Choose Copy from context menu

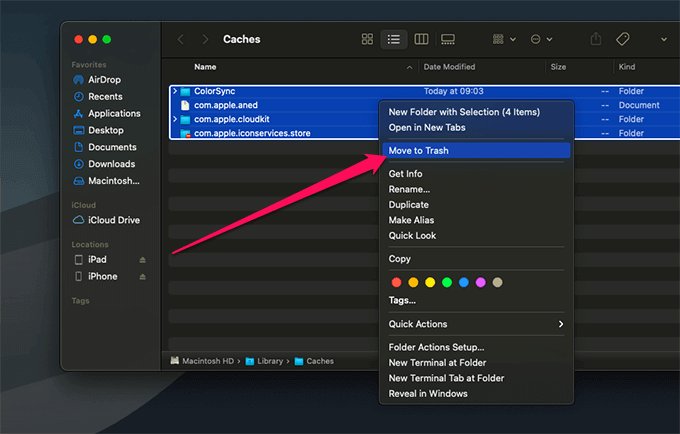[x=476, y=259]
